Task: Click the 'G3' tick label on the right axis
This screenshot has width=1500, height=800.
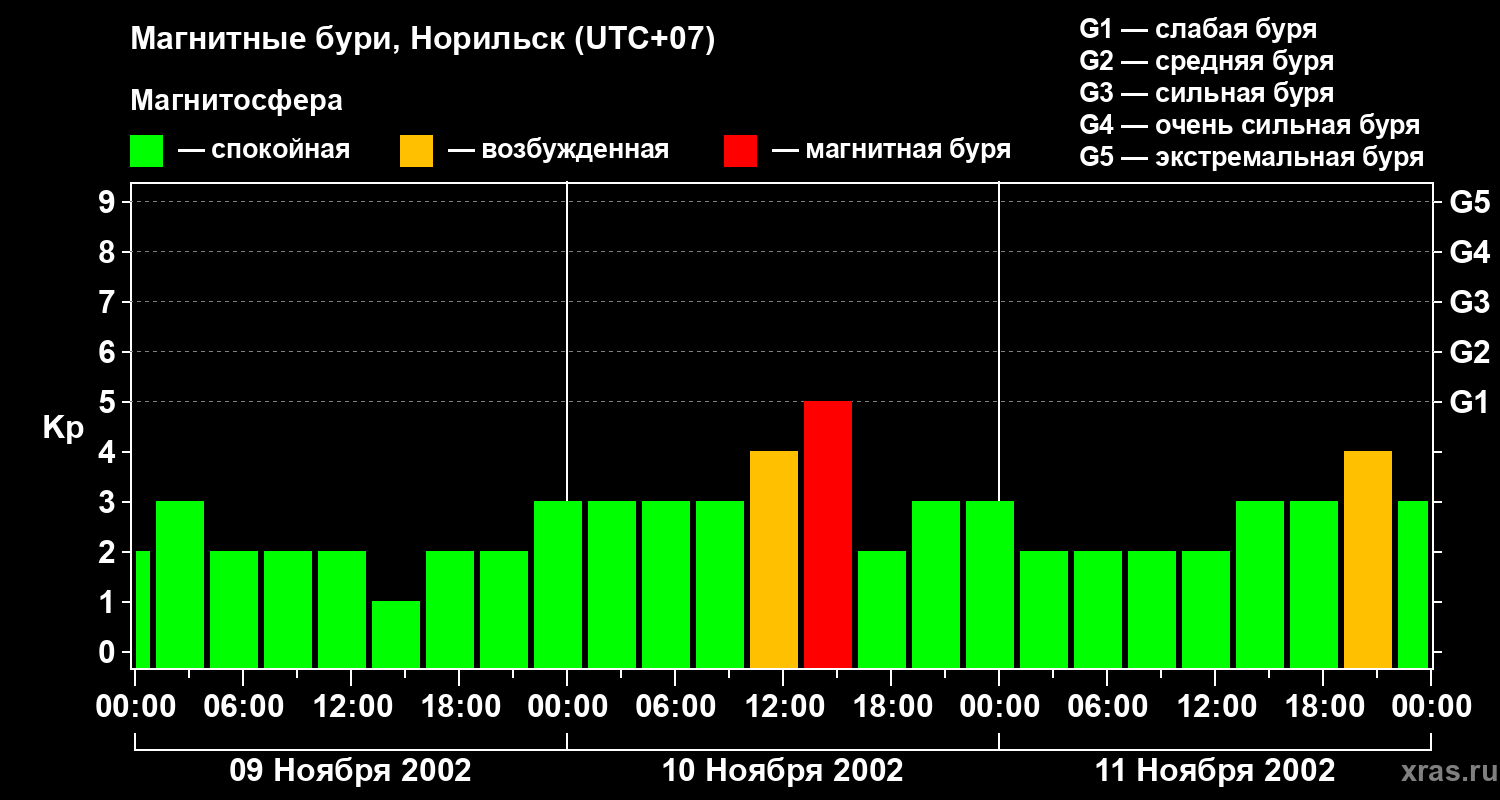Action: click(1470, 302)
